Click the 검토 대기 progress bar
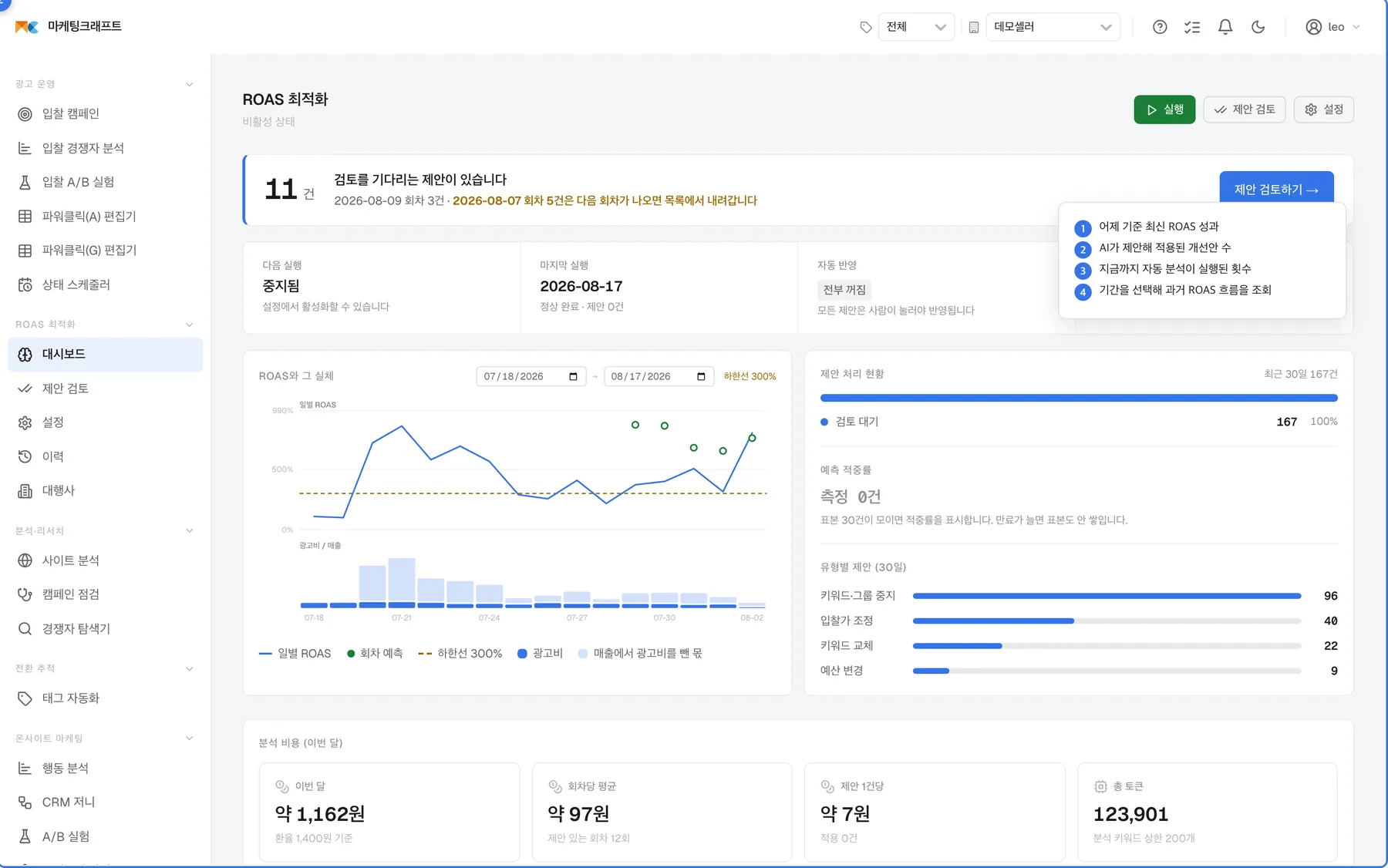Screen dimensions: 1388x868 [x=1079, y=398]
